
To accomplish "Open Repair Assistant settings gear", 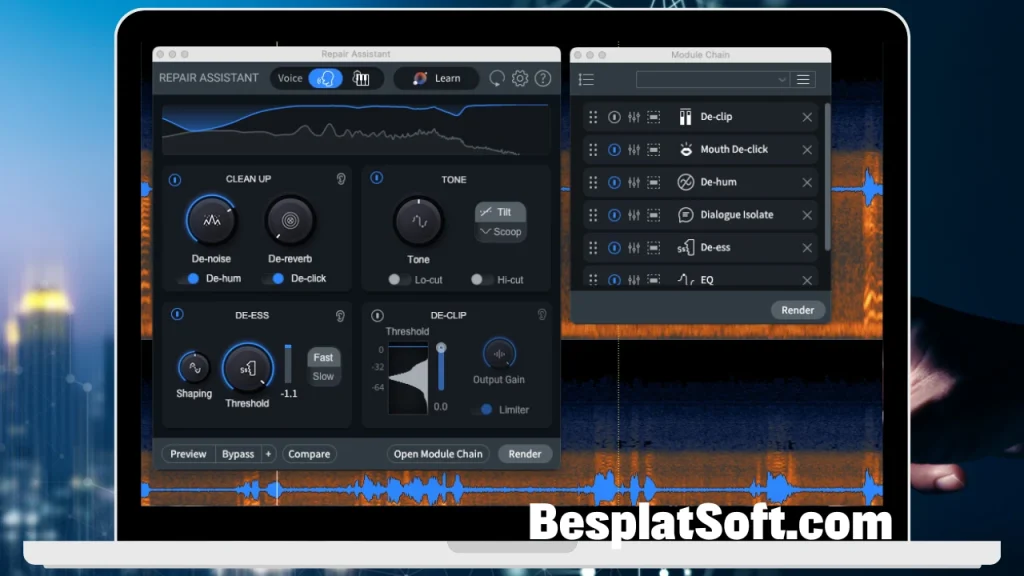I will click(x=520, y=78).
